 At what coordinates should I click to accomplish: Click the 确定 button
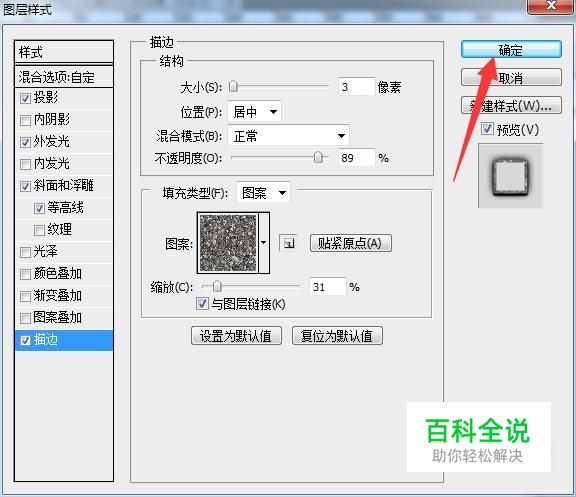(x=511, y=49)
